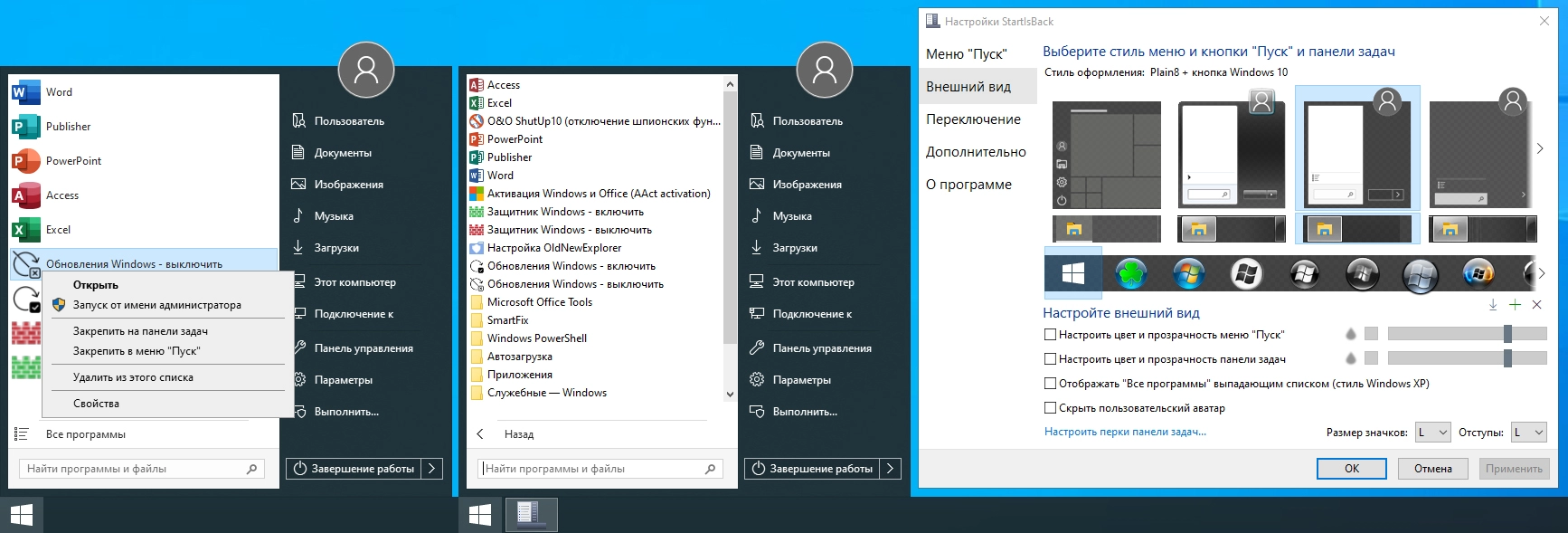Screen dimensions: 1568x533
Task: Pick the Start menu color swatch square
Action: (1371, 334)
